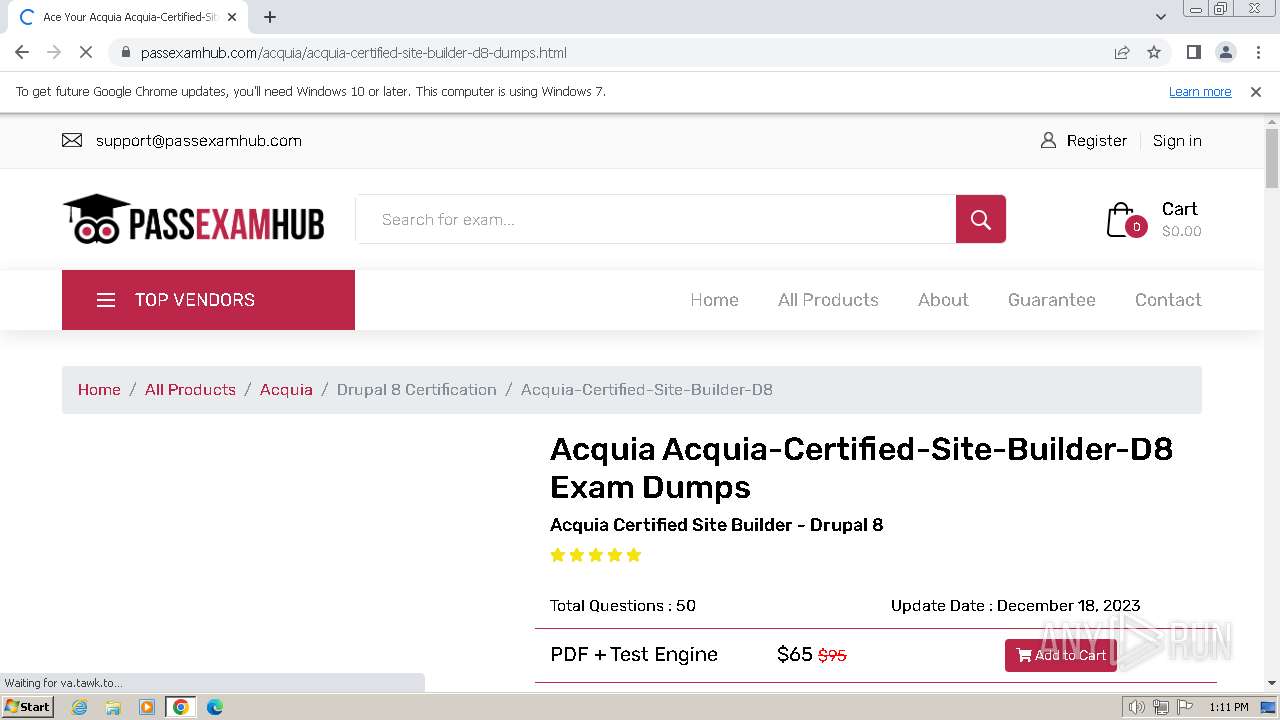Viewport: 1280px width, 720px height.
Task: Click the Chrome taskbar icon
Action: coord(181,707)
